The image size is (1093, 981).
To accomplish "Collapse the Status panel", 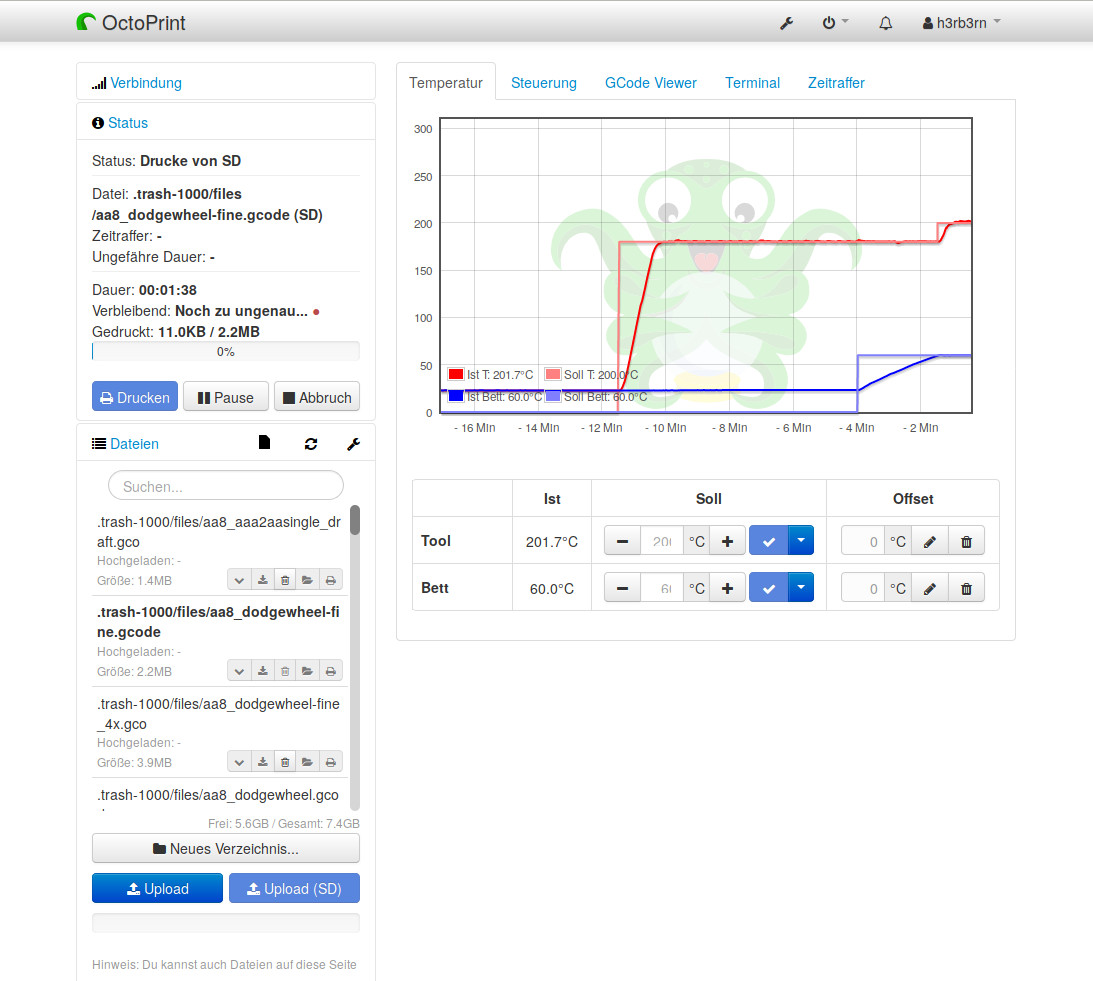I will click(x=128, y=123).
